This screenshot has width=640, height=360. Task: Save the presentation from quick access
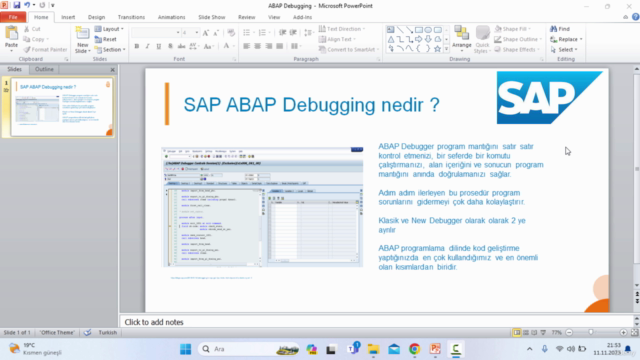pos(17,5)
